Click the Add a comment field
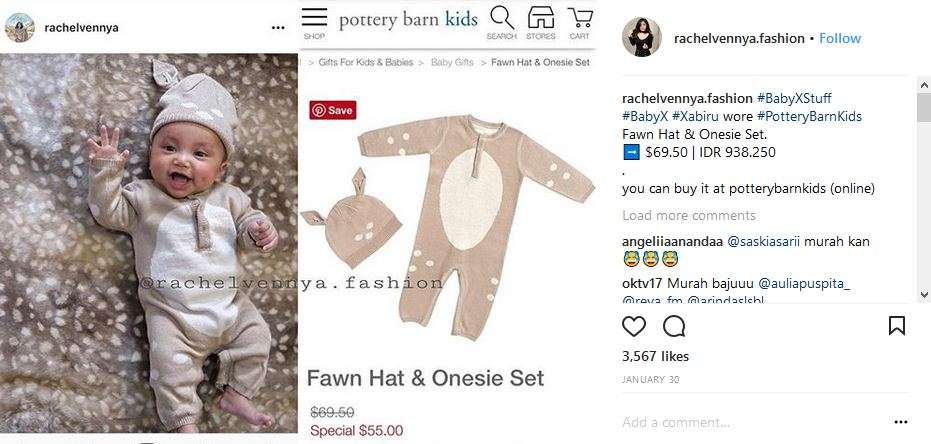This screenshot has width=931, height=444. tap(740, 422)
